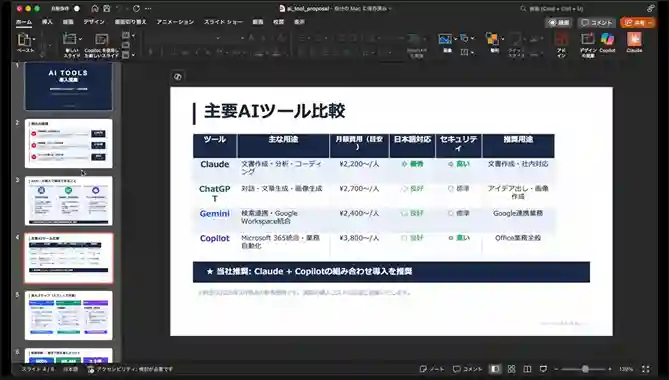Click the コメント button at top right
Screen dimensions: 669x380
[x=597, y=23]
